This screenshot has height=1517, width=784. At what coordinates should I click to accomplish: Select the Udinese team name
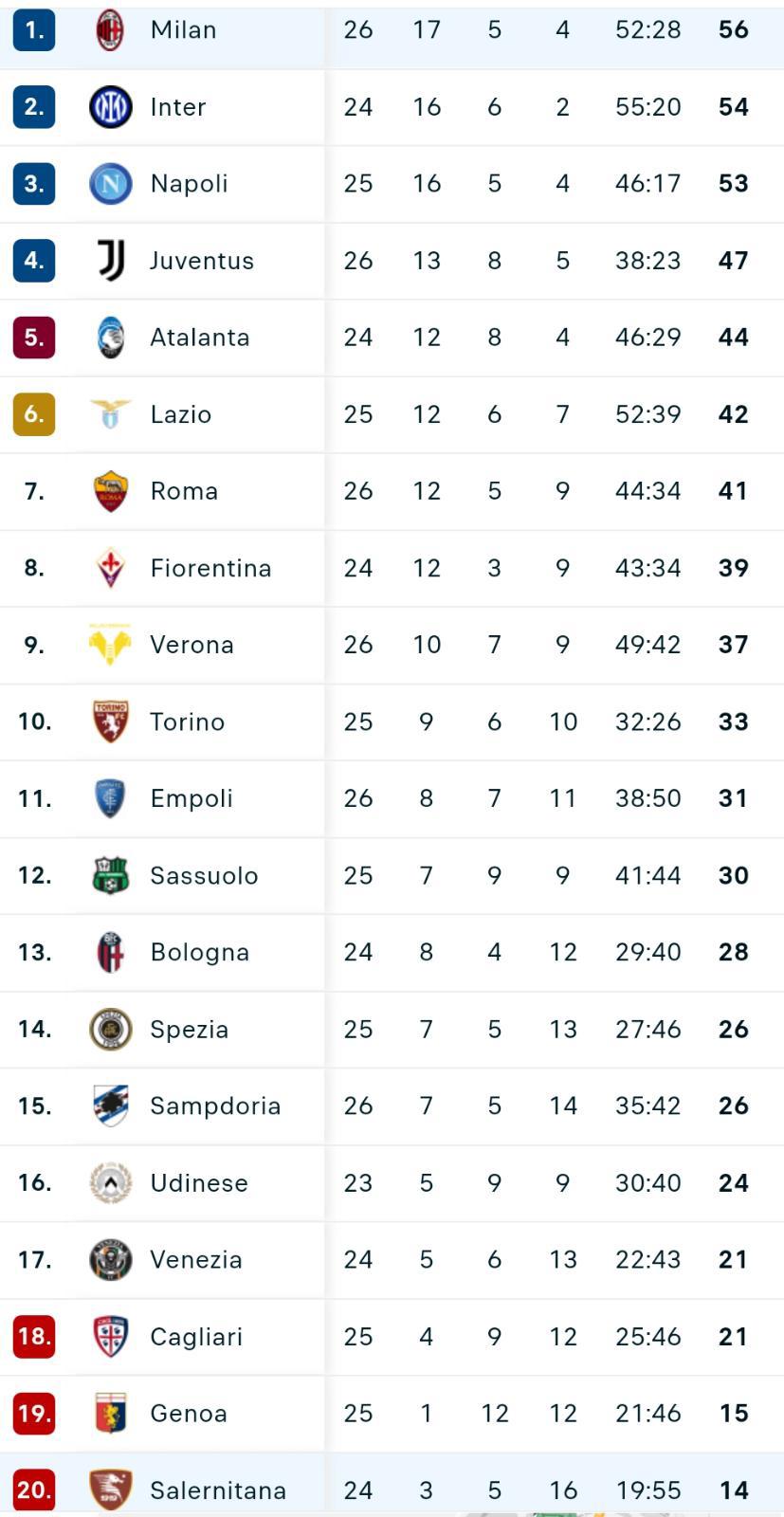[x=198, y=1182]
